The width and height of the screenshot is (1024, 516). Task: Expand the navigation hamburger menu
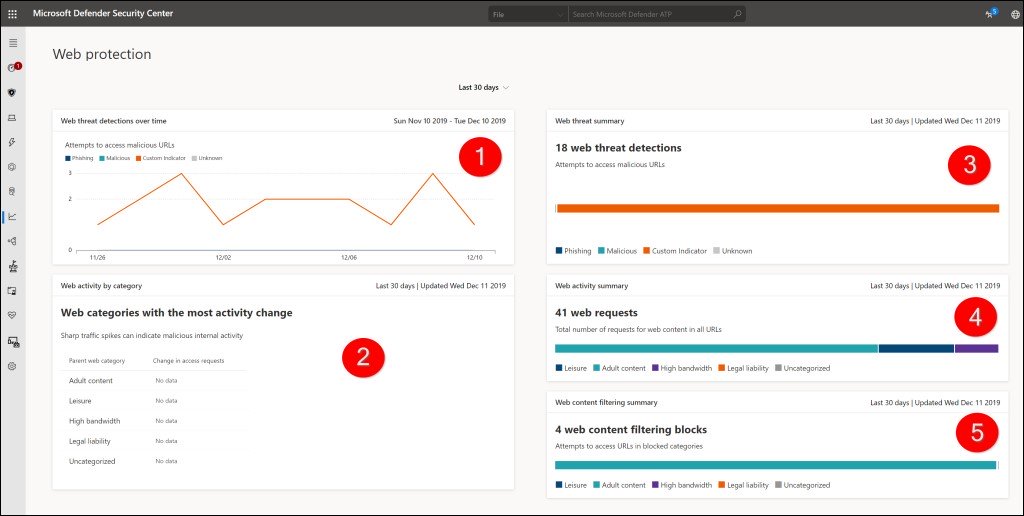coord(13,43)
